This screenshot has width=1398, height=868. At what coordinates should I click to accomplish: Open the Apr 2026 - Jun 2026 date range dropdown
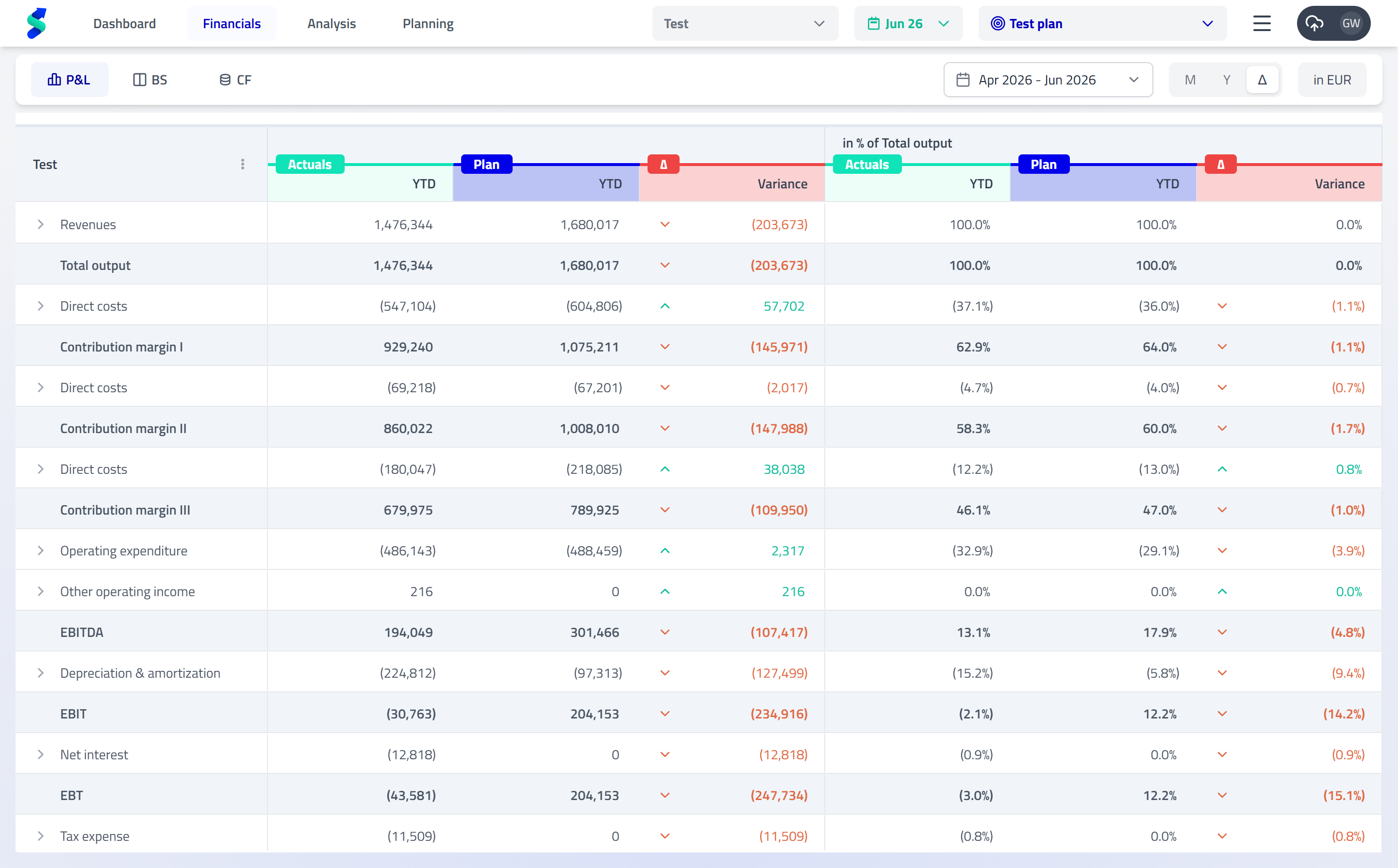coord(1048,80)
